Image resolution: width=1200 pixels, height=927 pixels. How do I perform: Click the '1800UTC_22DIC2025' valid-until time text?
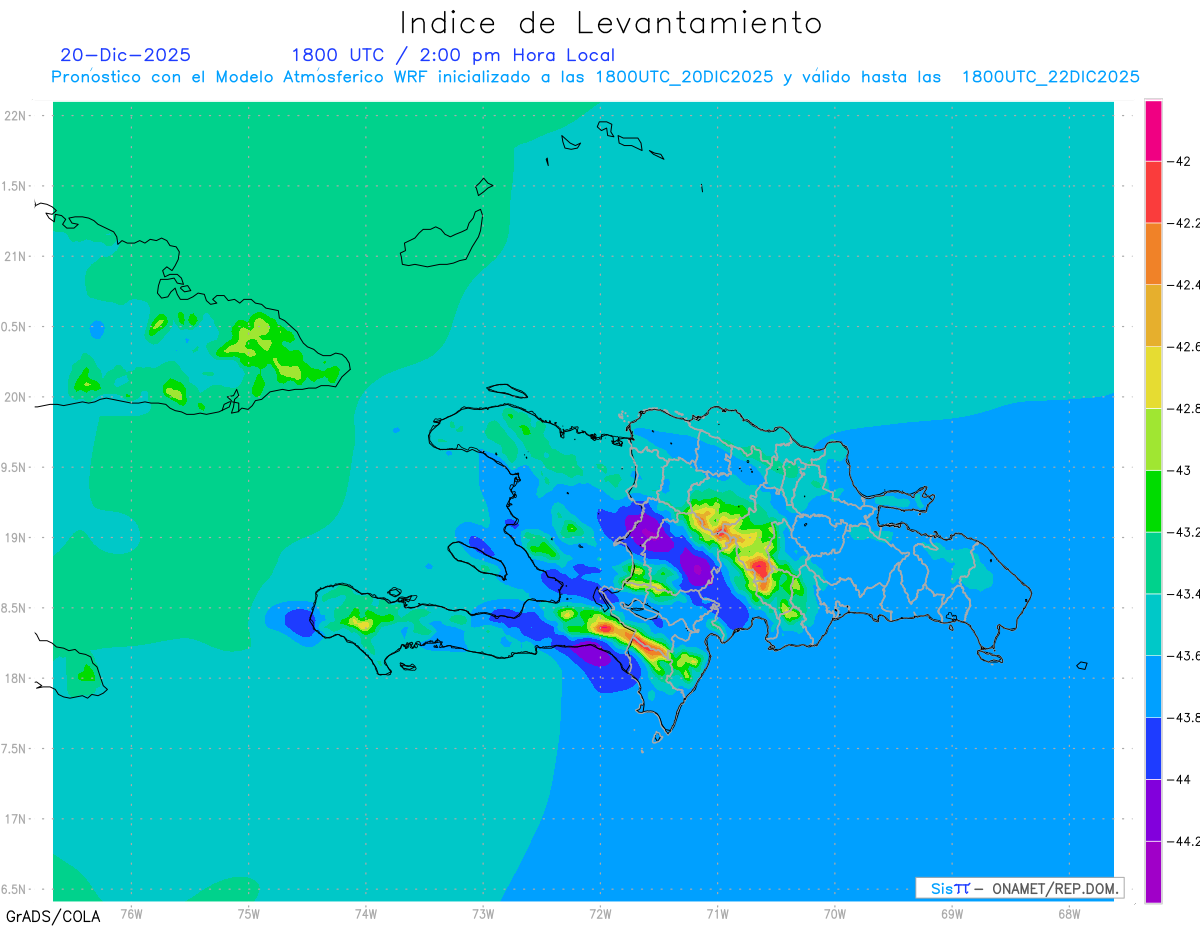1051,77
